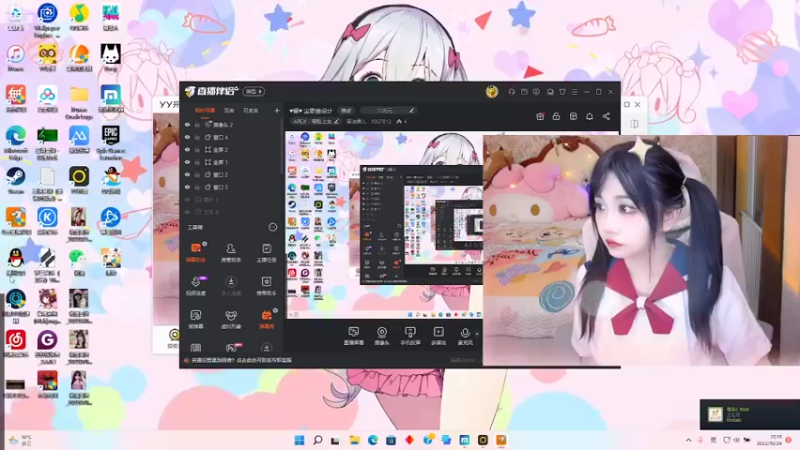Image resolution: width=800 pixels, height=450 pixels.
Task: Select the greyed-out 文本 4 text source row
Action: coord(232,212)
